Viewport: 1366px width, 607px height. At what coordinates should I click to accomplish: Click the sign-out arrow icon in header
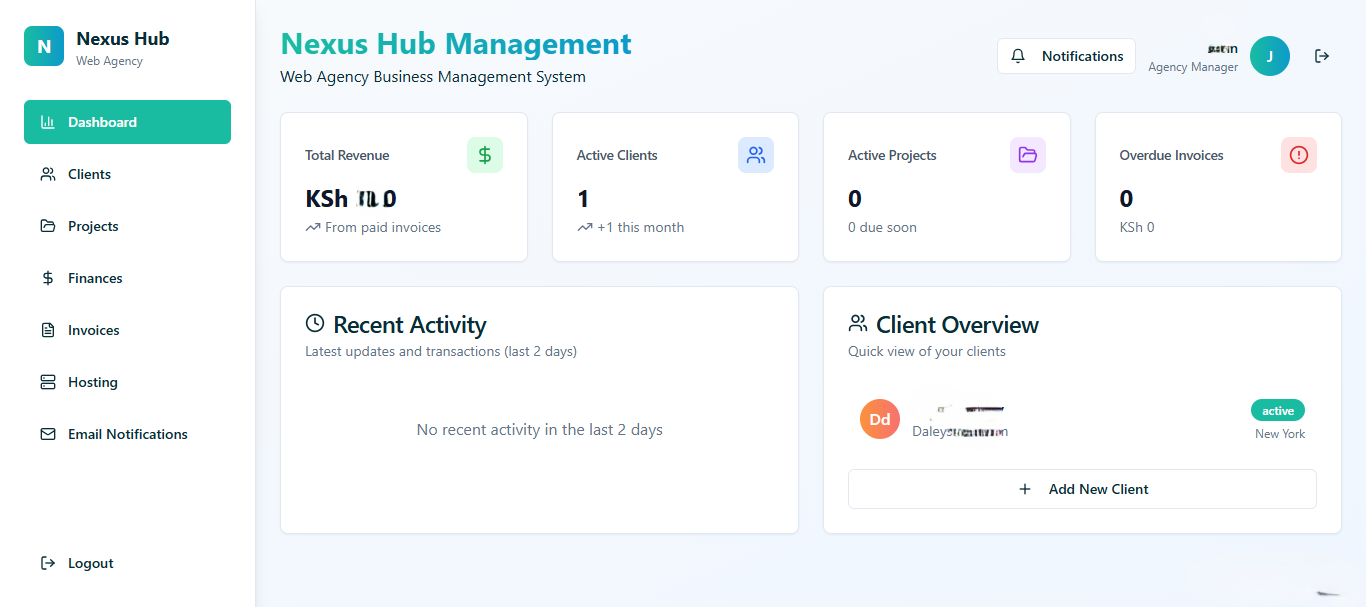[1322, 56]
